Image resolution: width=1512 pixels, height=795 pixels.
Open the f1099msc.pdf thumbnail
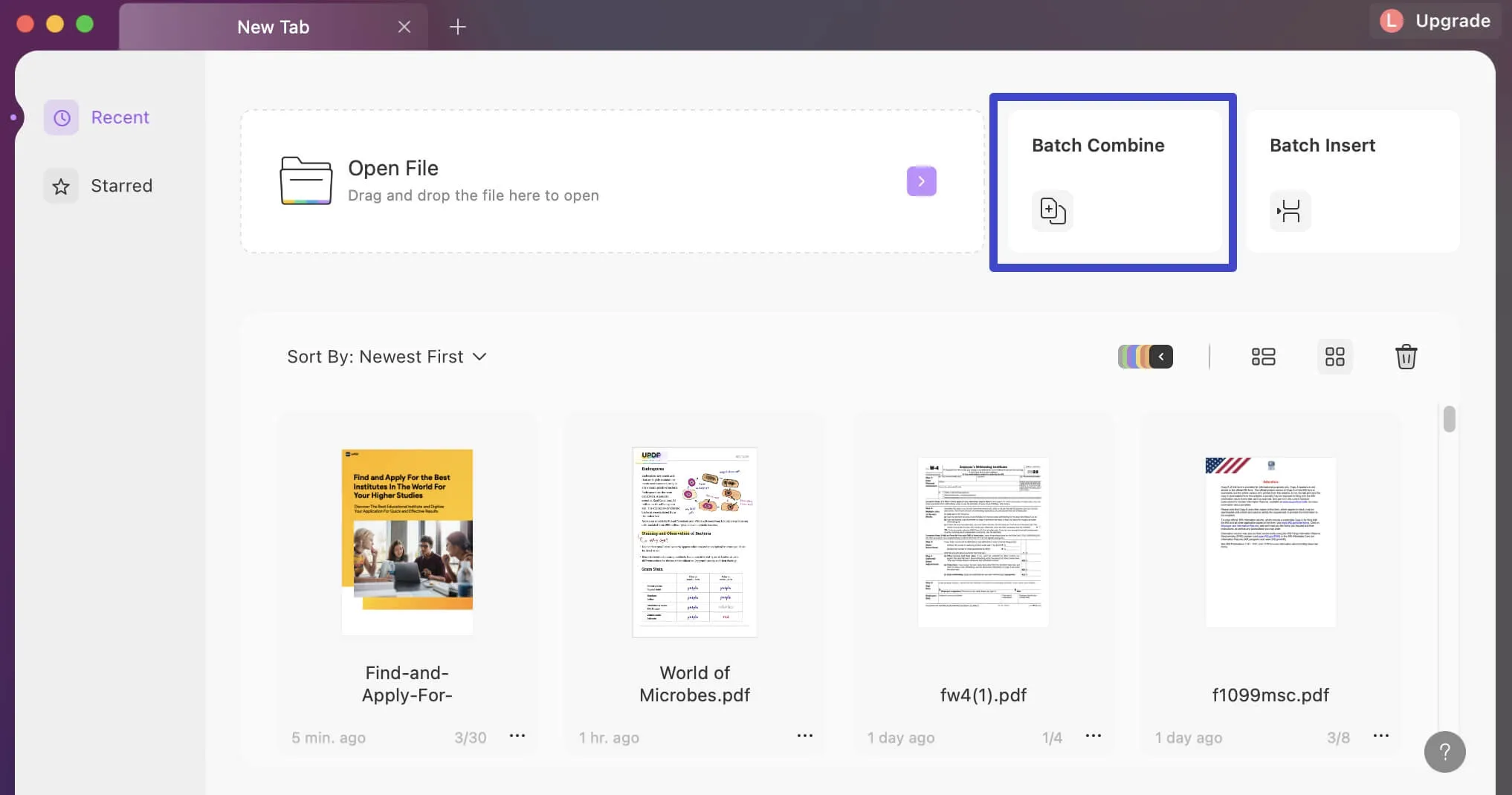coord(1270,542)
